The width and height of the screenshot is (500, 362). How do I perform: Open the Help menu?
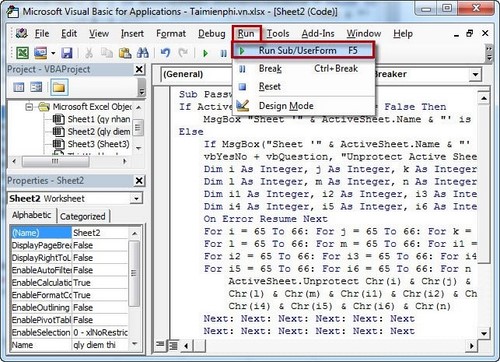(x=403, y=33)
